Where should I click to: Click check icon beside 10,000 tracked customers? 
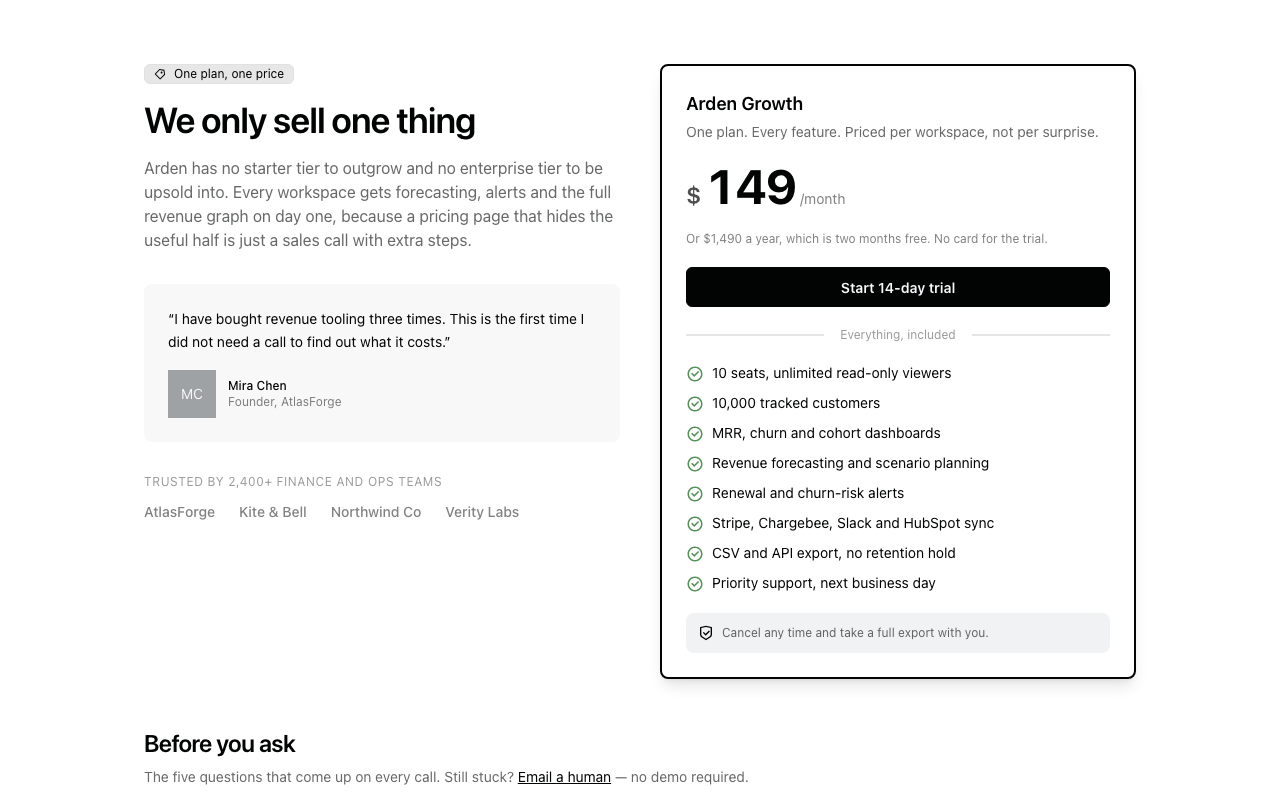(x=695, y=404)
